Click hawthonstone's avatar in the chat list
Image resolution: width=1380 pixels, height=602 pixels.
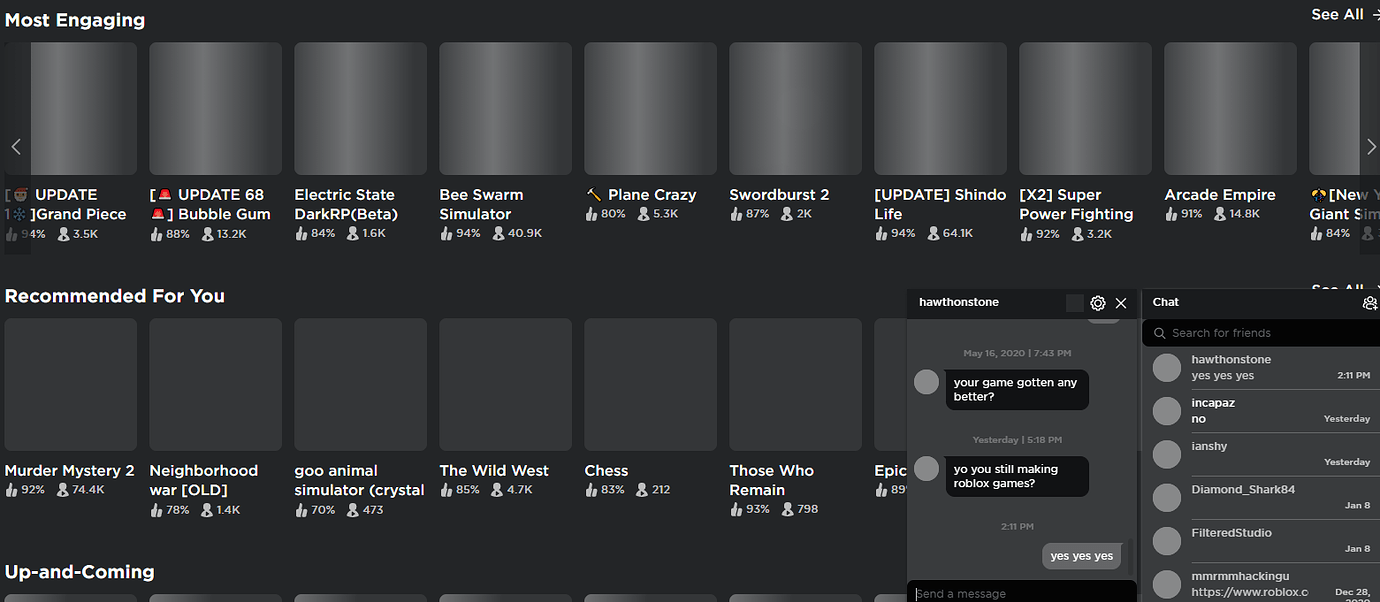tap(1167, 367)
